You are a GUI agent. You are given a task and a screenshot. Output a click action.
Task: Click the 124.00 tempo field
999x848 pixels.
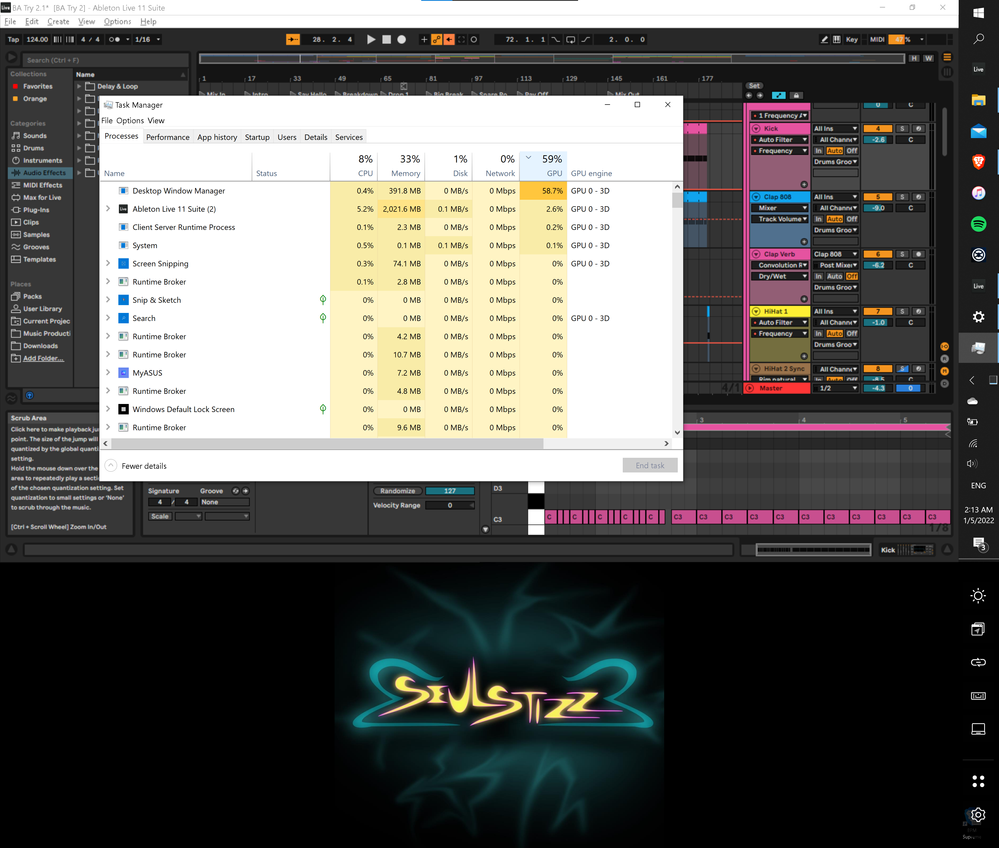[x=37, y=40]
